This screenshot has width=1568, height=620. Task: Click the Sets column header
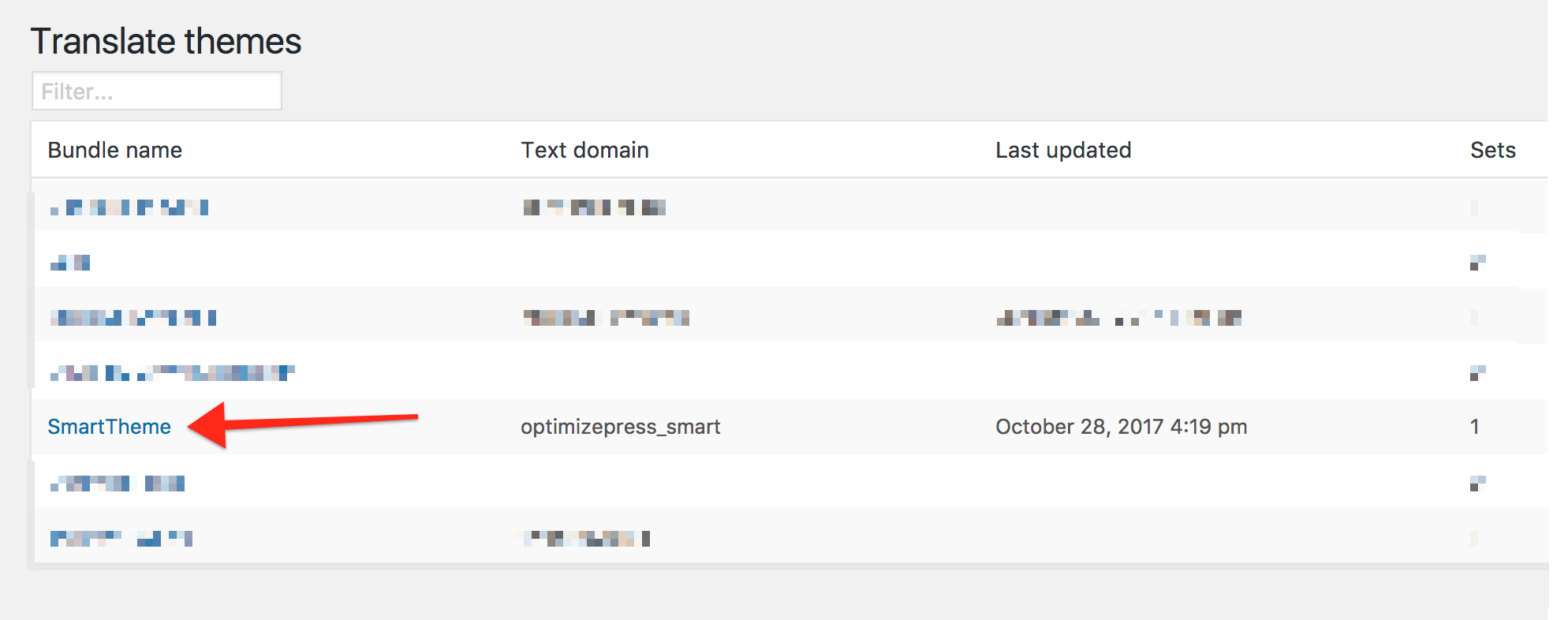(x=1493, y=150)
